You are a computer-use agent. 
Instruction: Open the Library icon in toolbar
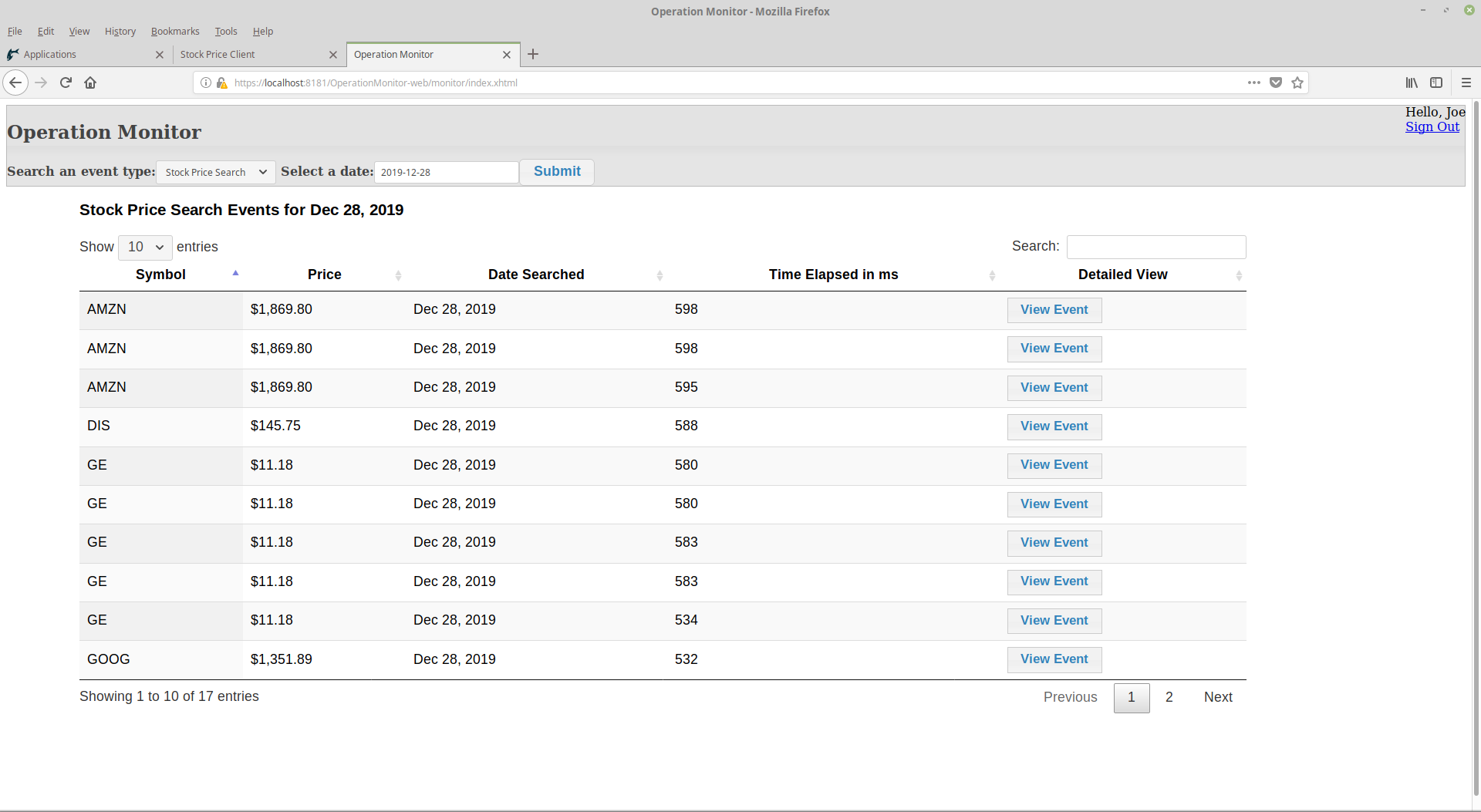pyautogui.click(x=1412, y=83)
